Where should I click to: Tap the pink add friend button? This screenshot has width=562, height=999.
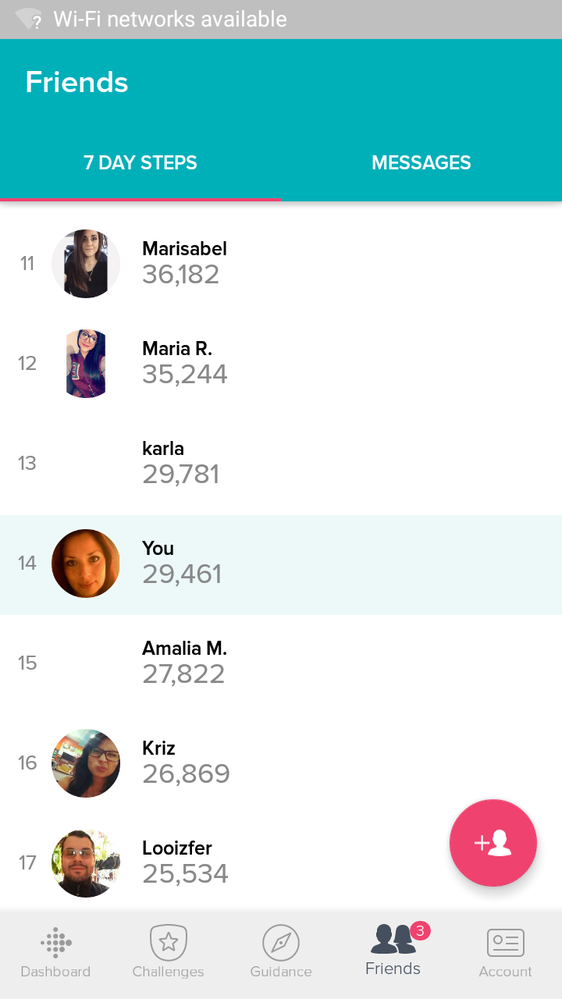493,842
